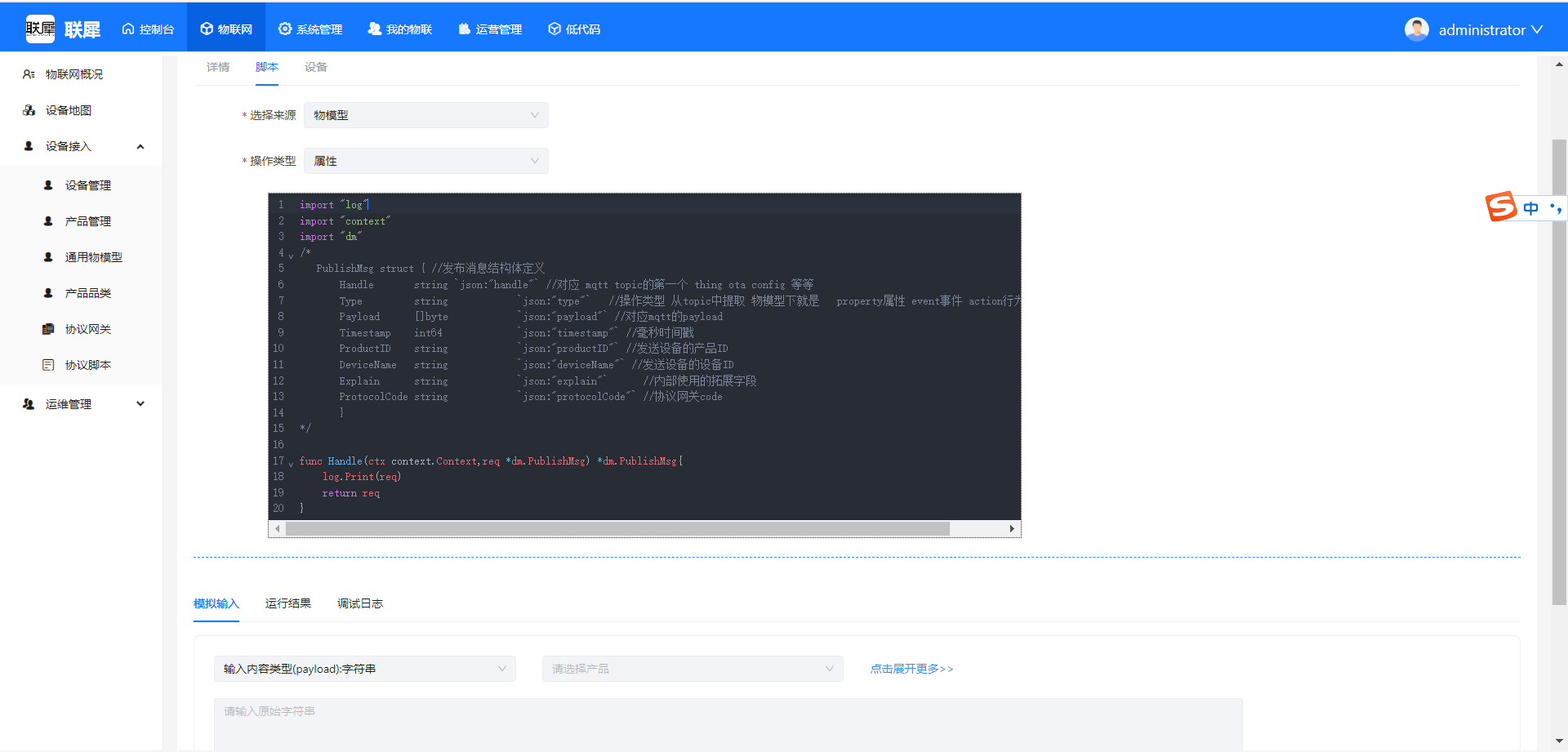
Task: Click the 系统管理 gear icon
Action: (284, 29)
